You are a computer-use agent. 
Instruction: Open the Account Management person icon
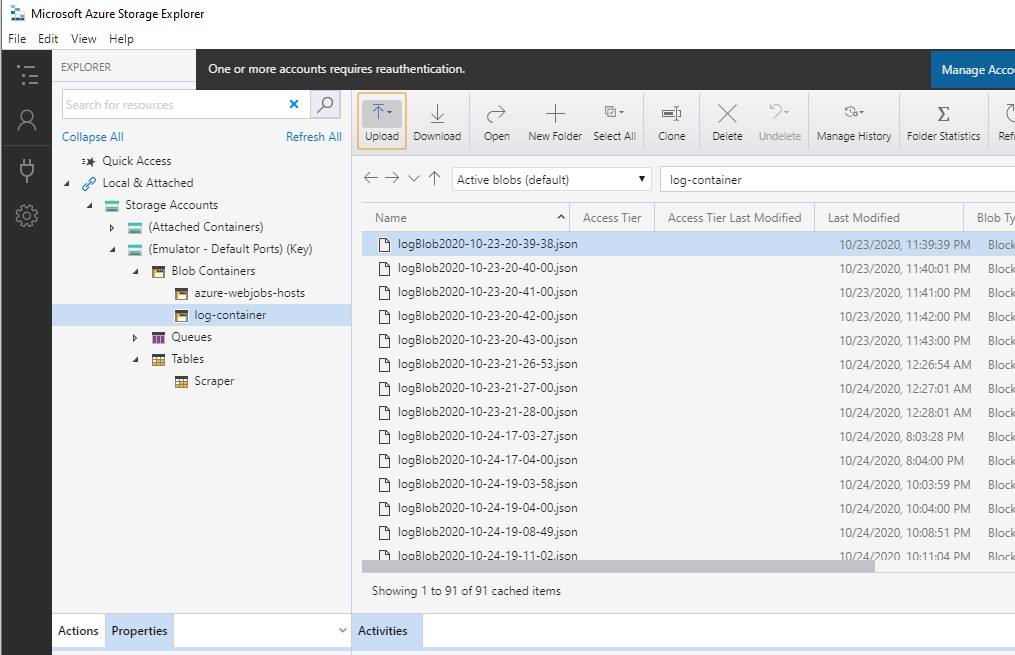(x=27, y=120)
